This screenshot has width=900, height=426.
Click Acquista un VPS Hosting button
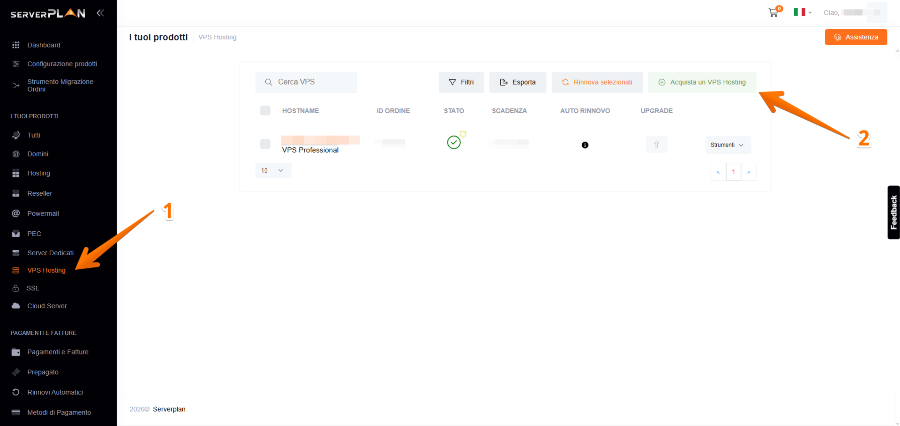tap(702, 82)
